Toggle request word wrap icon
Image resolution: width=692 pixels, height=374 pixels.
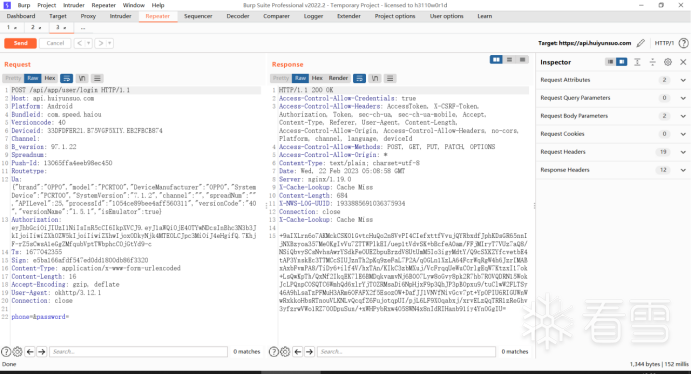(x=67, y=79)
